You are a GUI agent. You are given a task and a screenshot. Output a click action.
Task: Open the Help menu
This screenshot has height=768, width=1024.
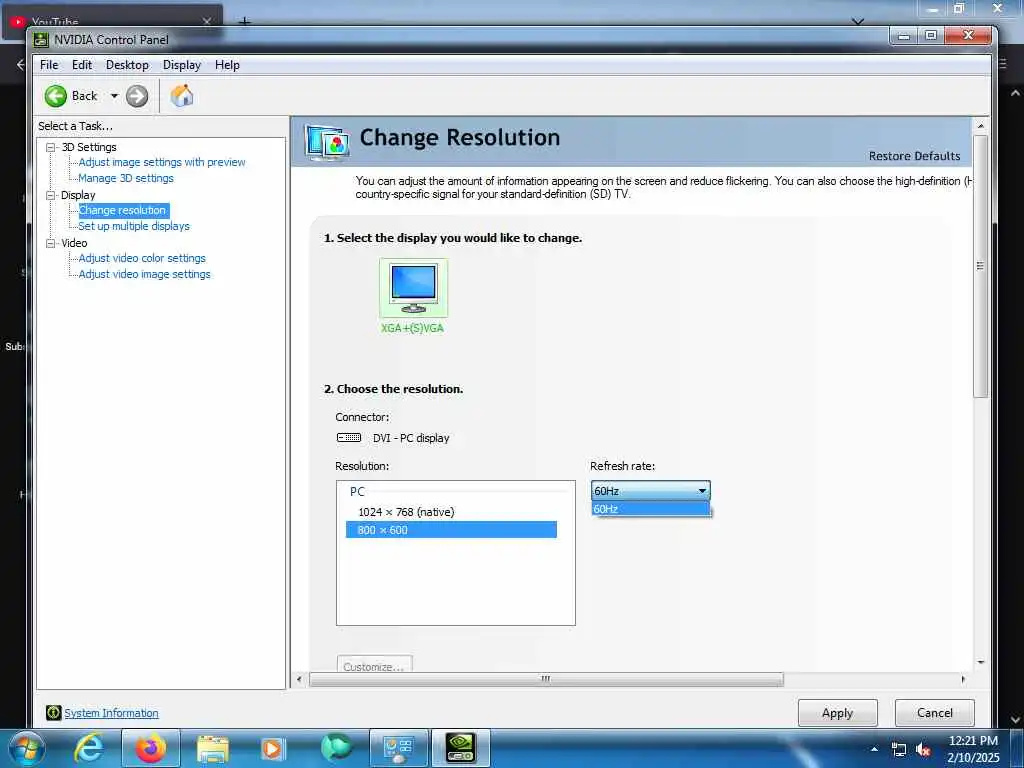227,65
